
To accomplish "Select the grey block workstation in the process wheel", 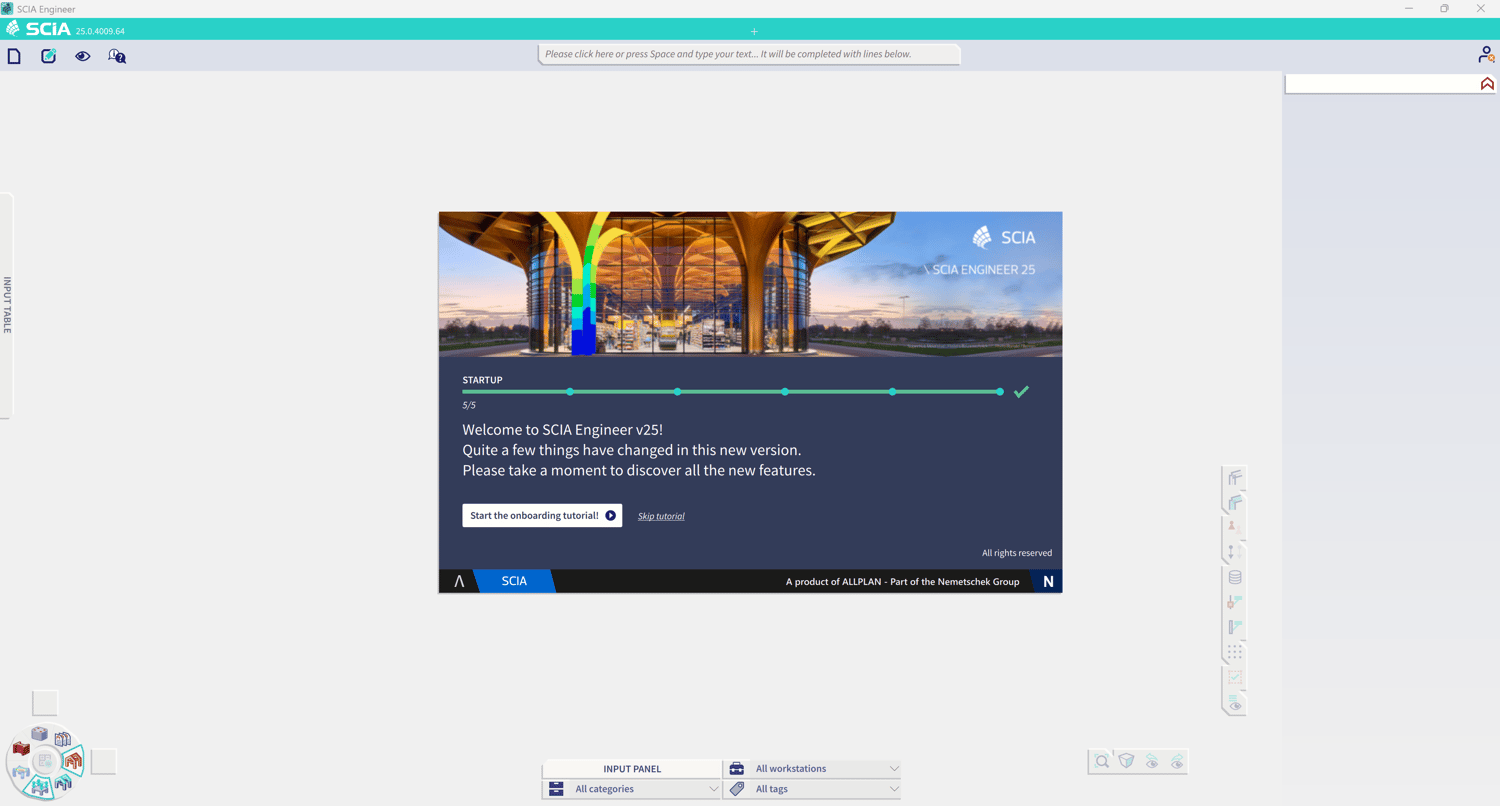I will coord(39,734).
